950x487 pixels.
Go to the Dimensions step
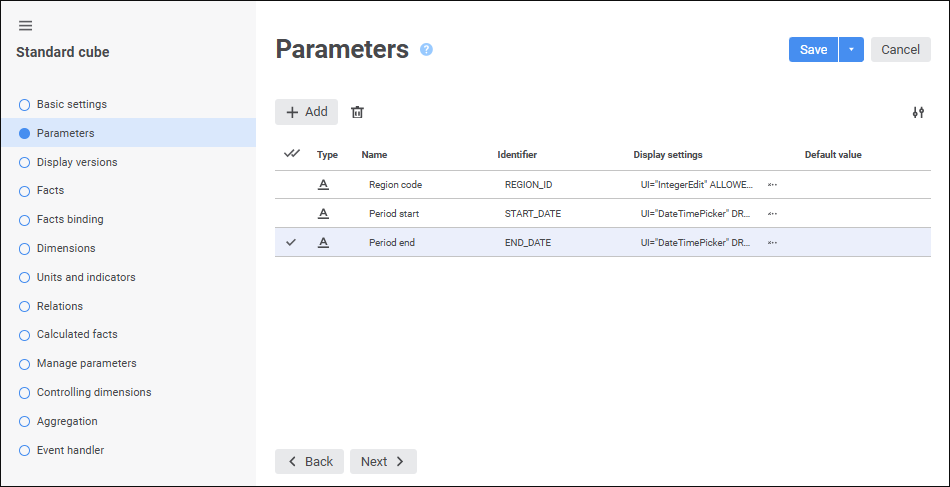(x=66, y=248)
